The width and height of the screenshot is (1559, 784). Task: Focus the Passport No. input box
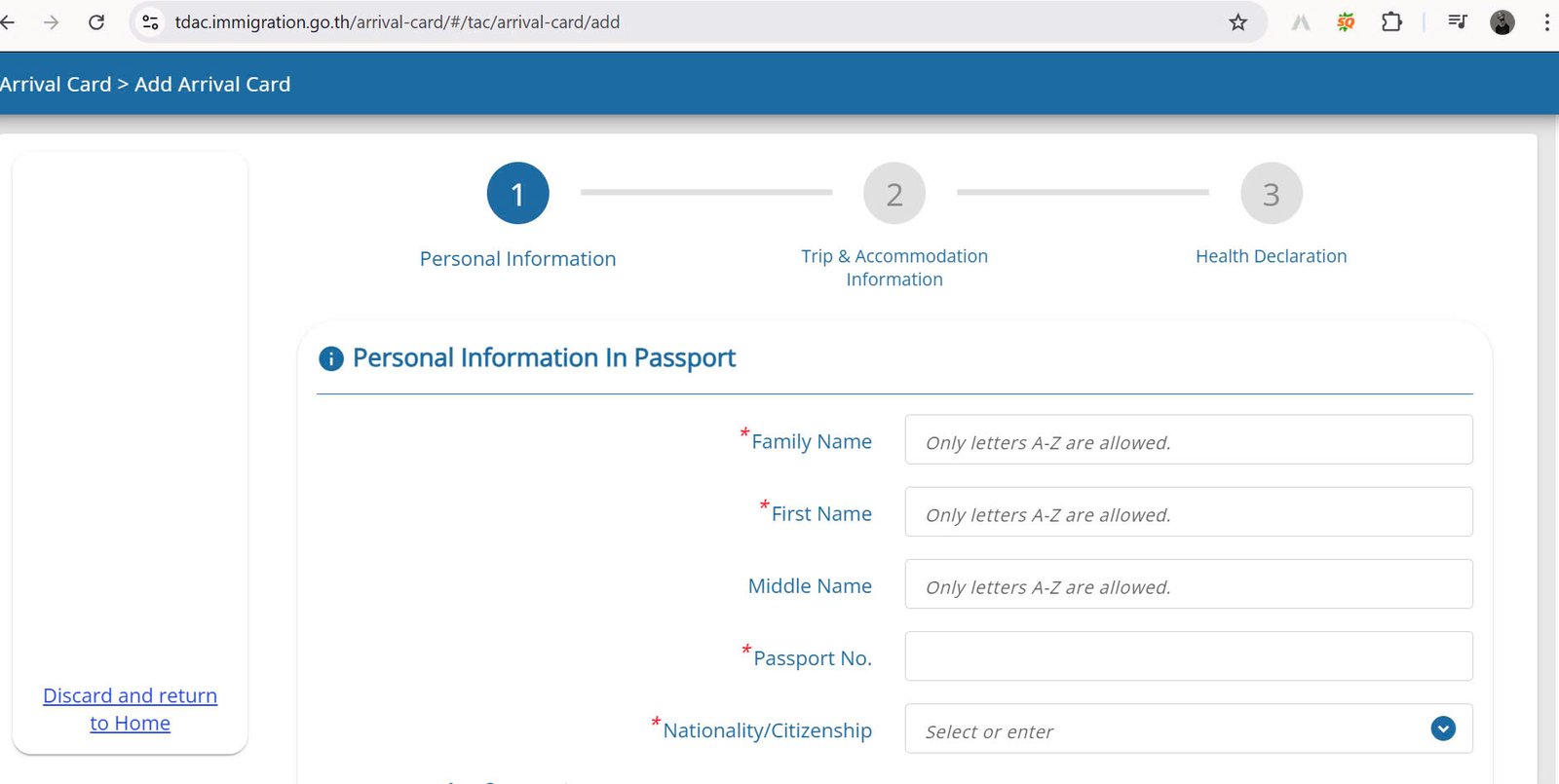click(1188, 655)
